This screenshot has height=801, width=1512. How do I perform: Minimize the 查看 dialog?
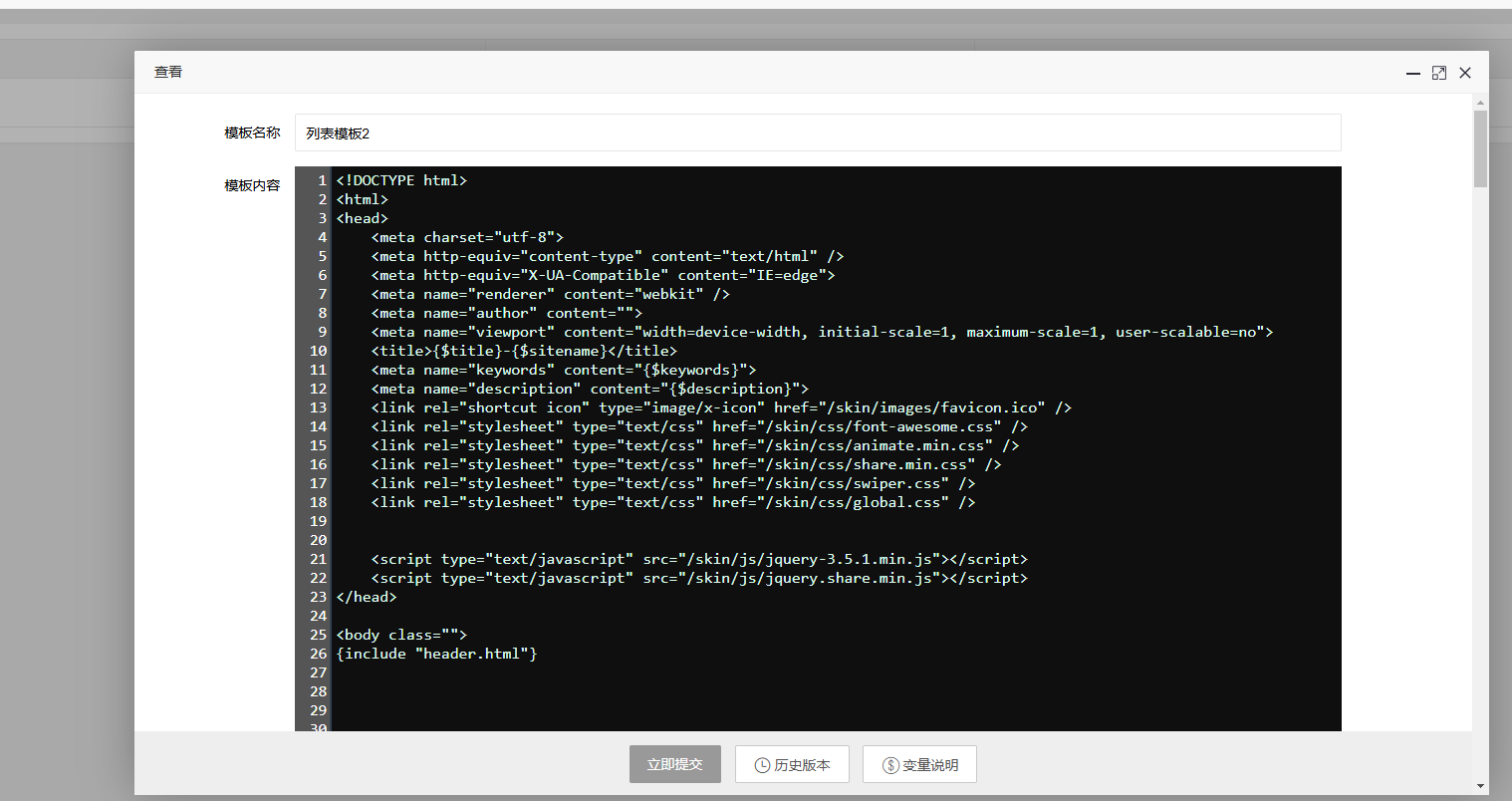tap(1412, 73)
